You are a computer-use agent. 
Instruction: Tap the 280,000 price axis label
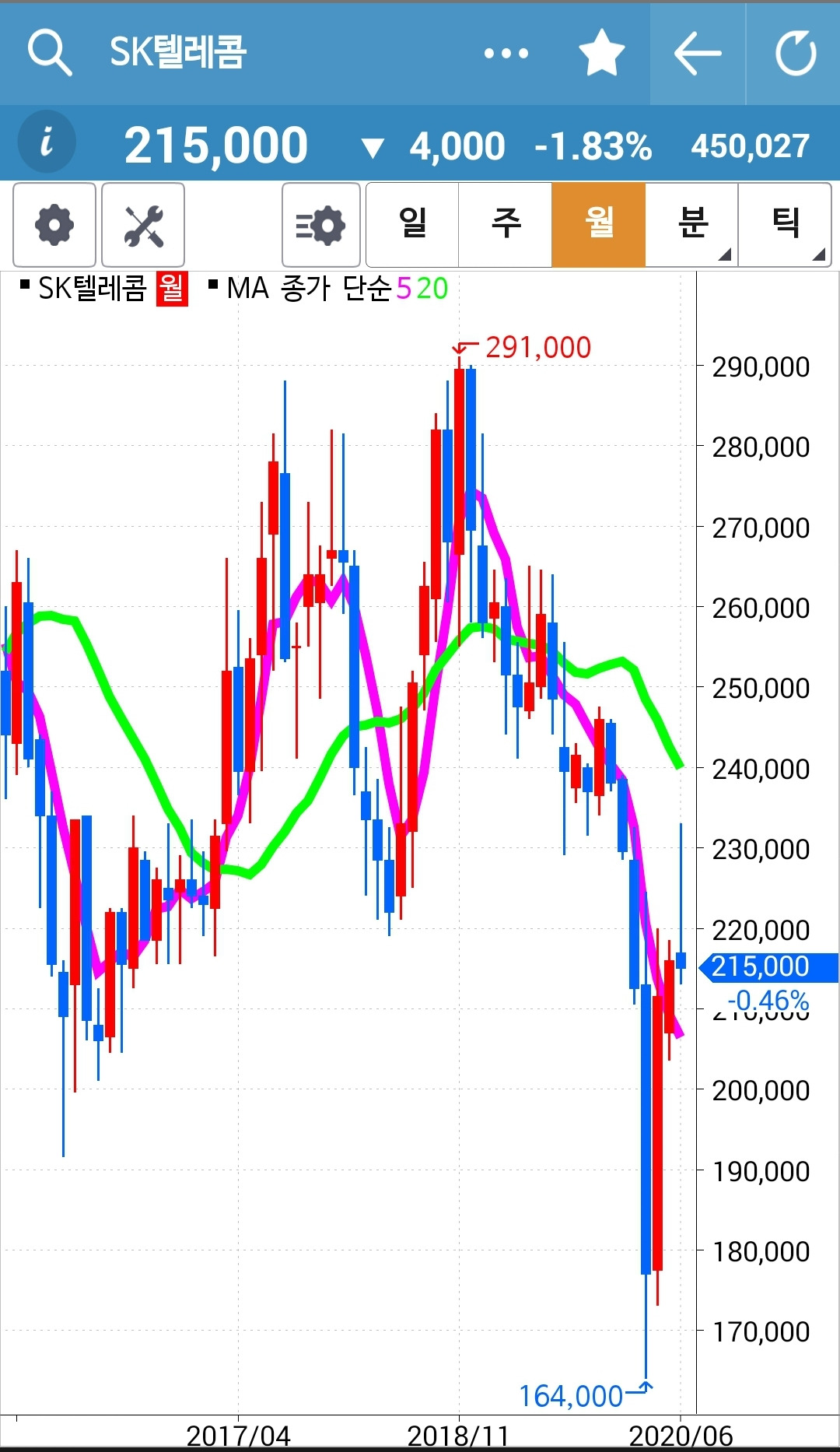pos(761,447)
